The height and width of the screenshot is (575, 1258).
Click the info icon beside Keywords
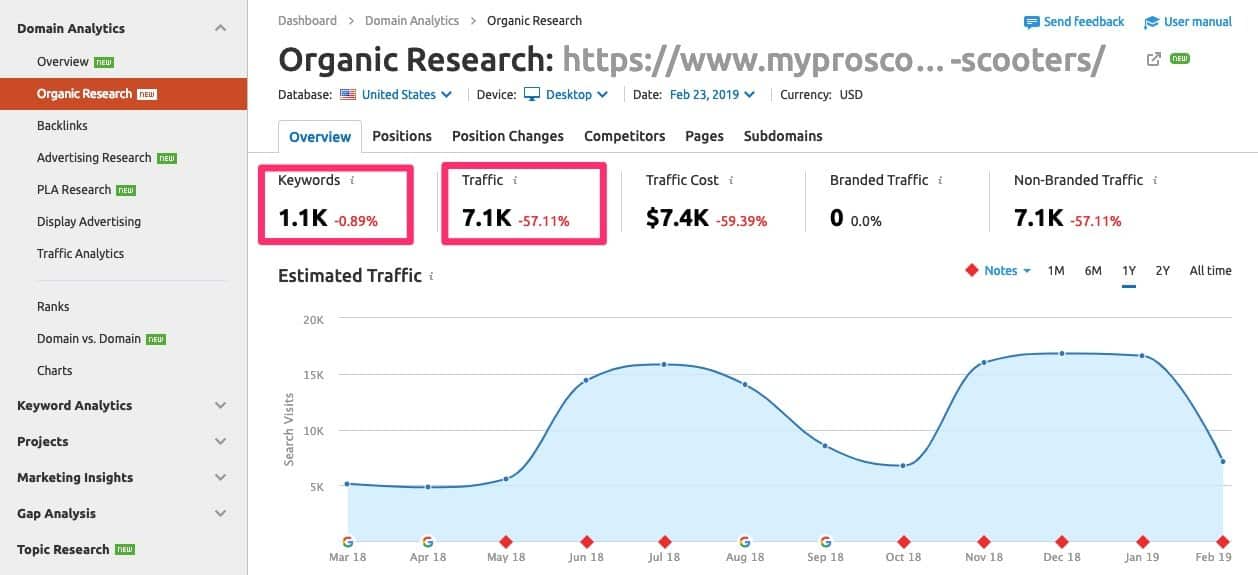tap(352, 181)
